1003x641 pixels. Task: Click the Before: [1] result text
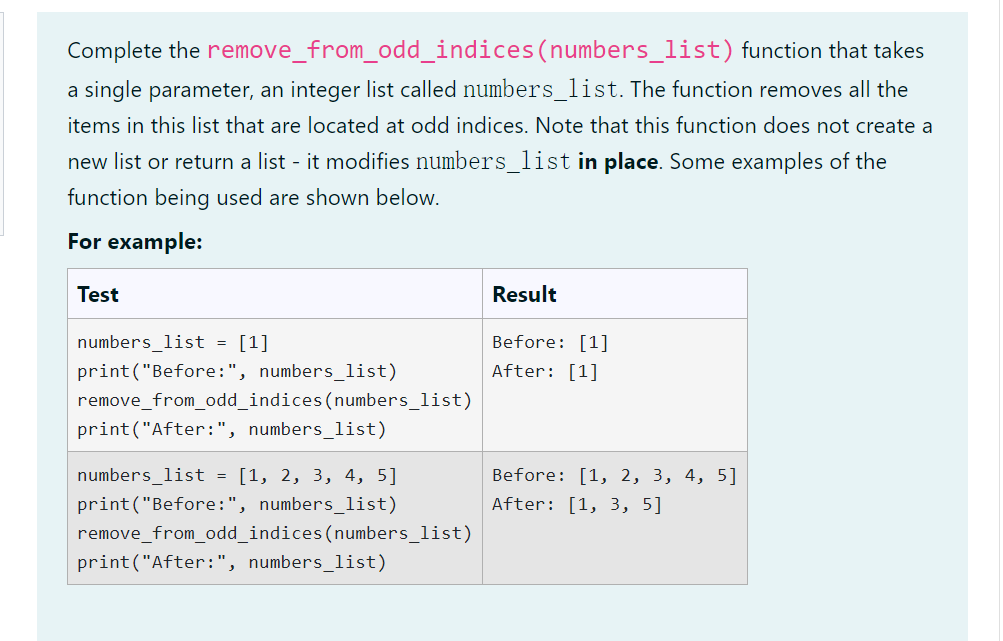548,341
